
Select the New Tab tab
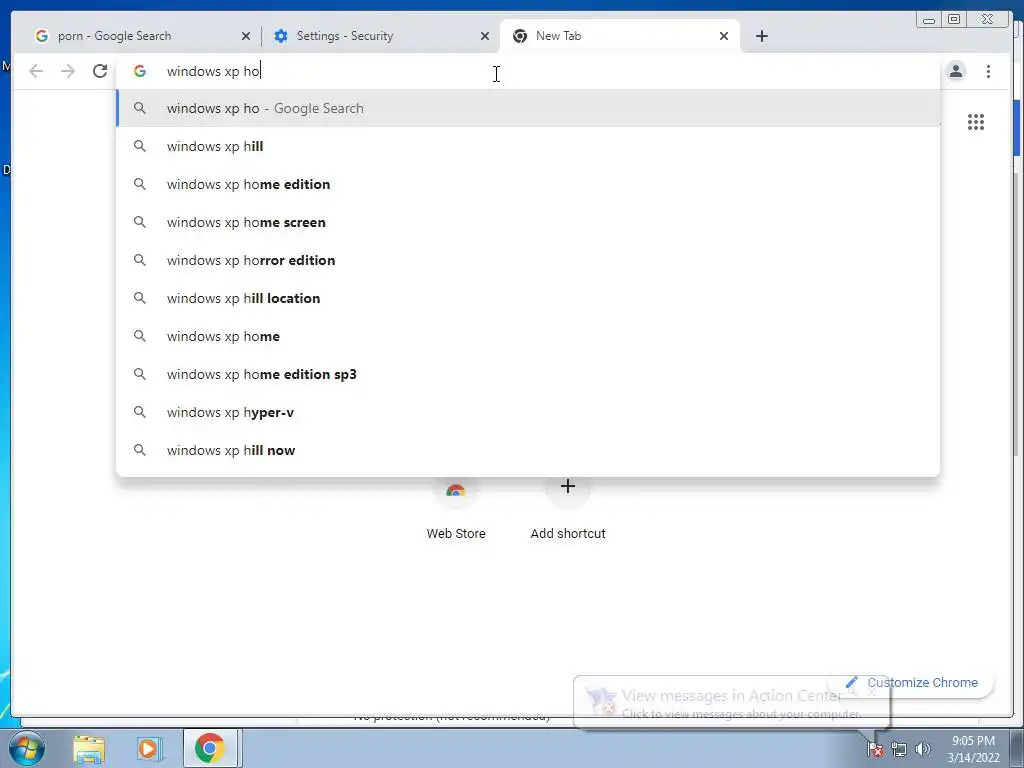tap(619, 36)
